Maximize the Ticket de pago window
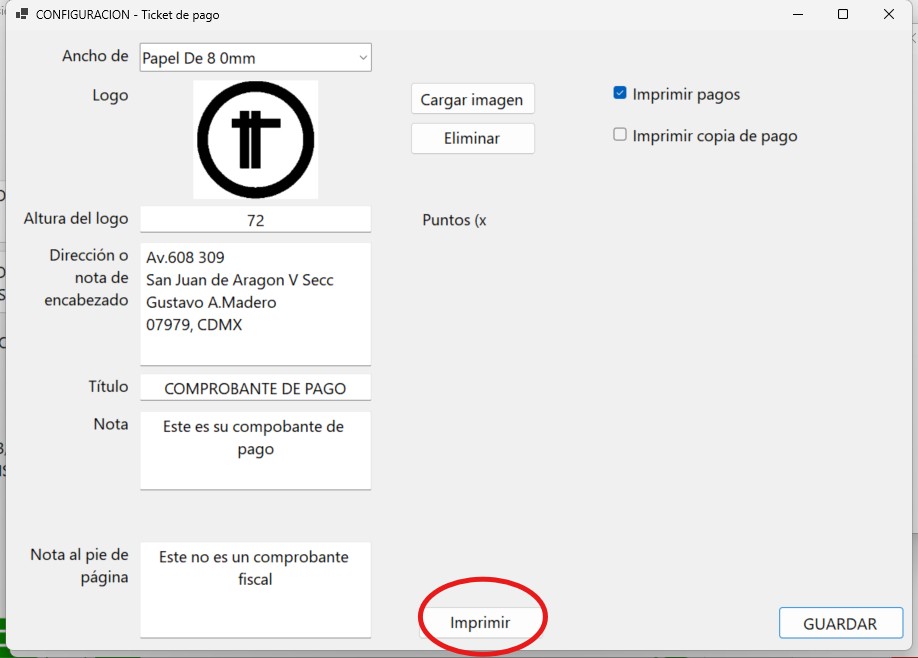This screenshot has width=918, height=658. pos(843,15)
